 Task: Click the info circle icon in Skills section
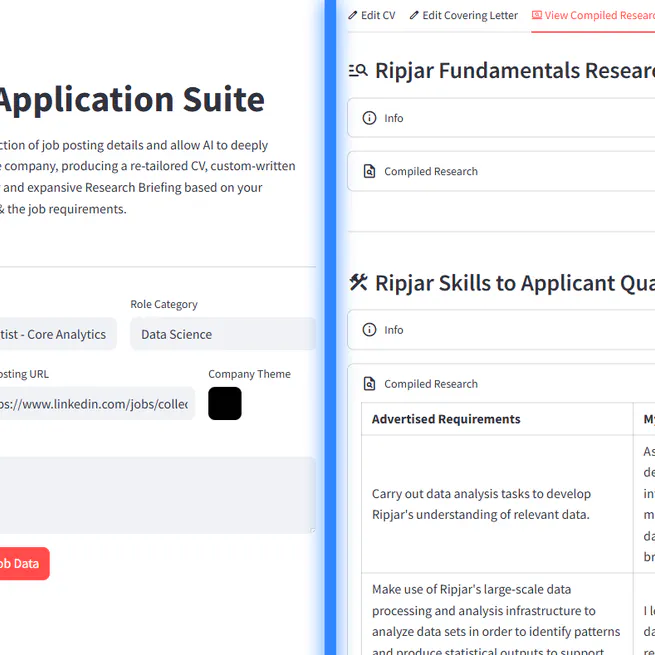369,330
